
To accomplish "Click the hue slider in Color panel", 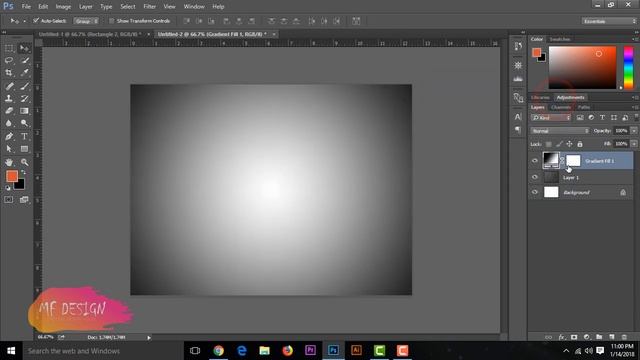I will (629, 67).
